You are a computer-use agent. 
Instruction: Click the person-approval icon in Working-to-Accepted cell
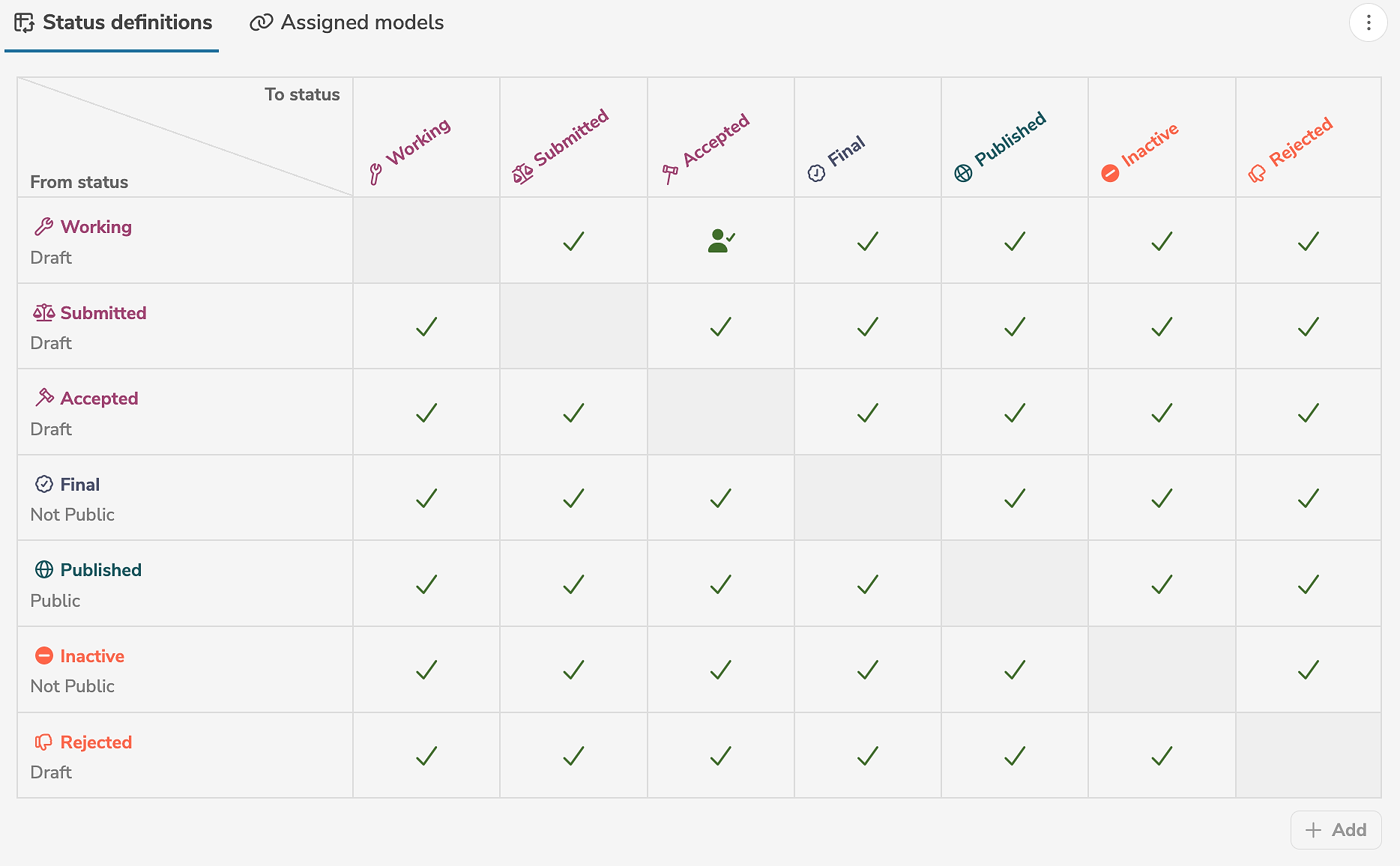pyautogui.click(x=720, y=240)
